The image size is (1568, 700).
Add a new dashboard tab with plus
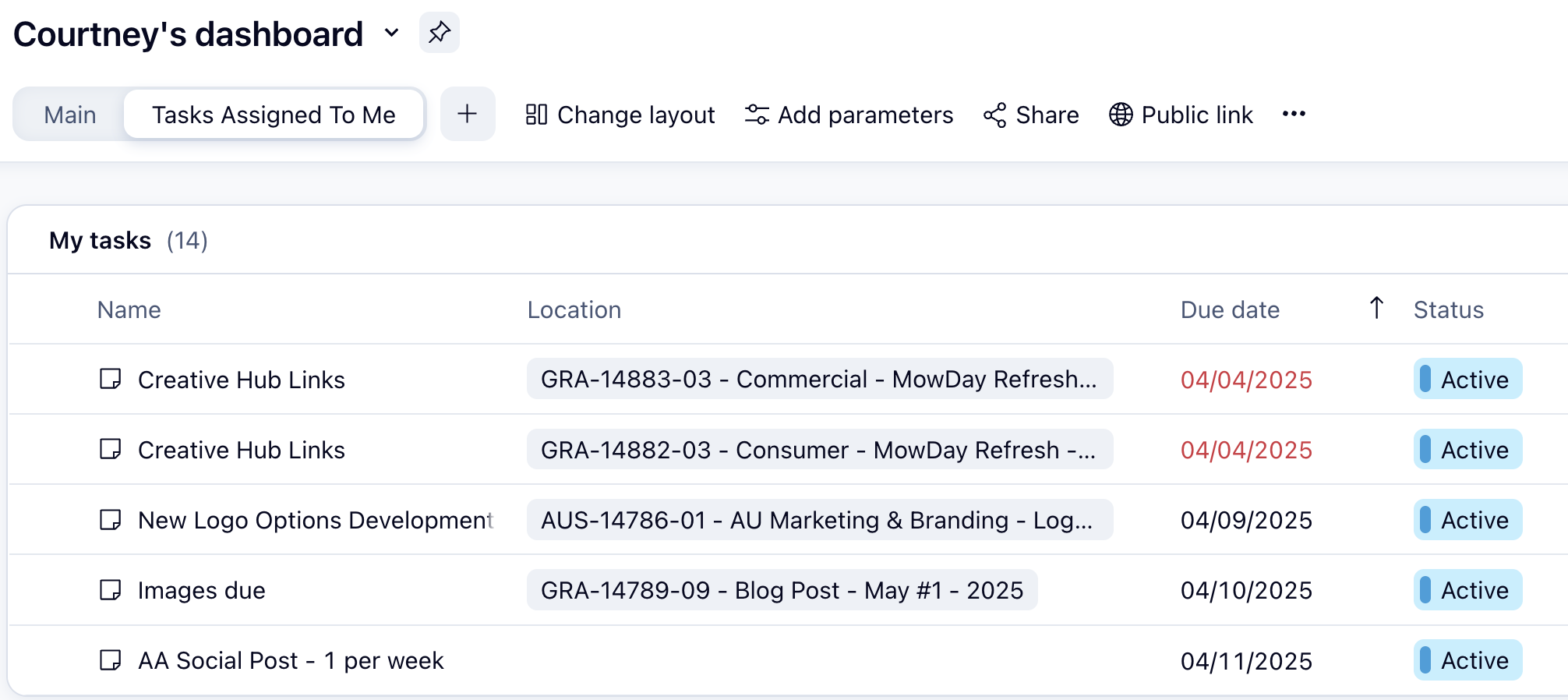click(468, 114)
